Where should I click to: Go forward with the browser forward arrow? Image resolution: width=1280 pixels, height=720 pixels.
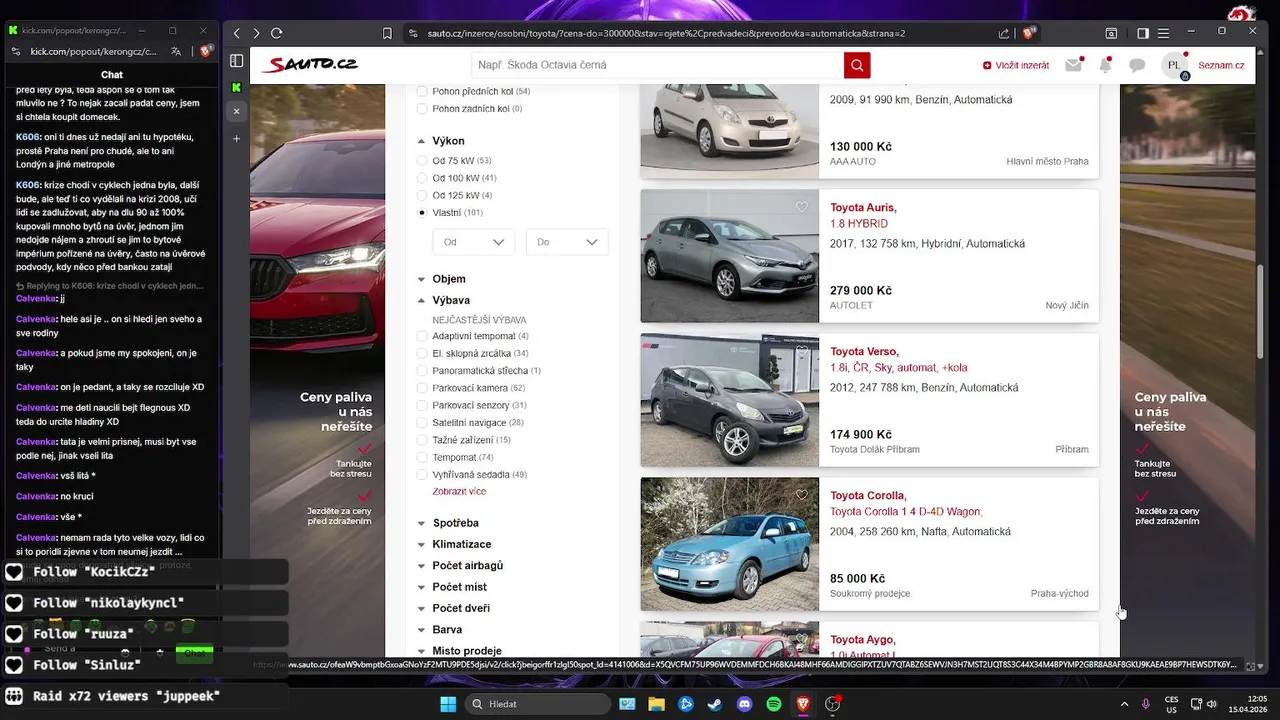256,33
